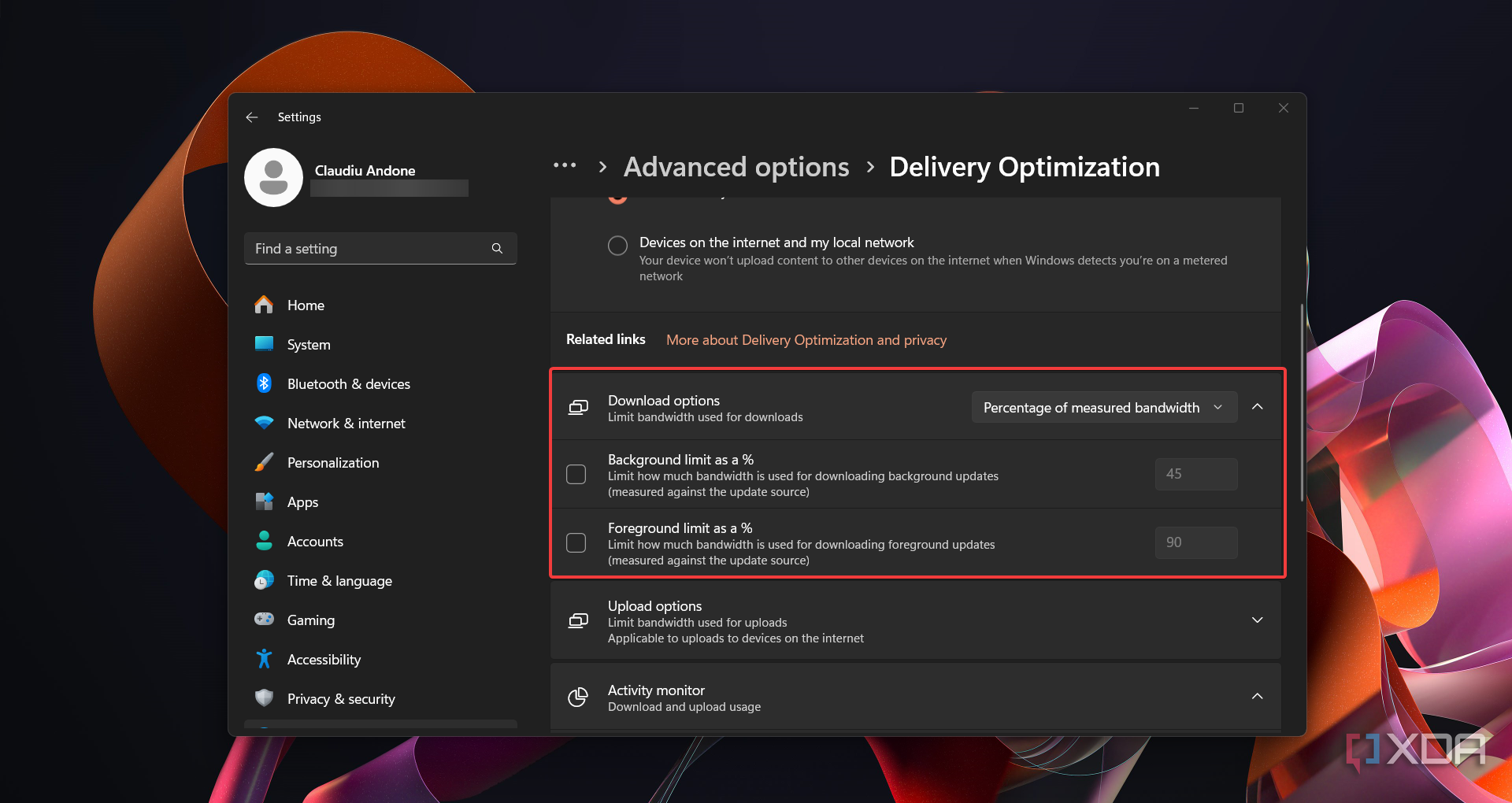
Task: Click the Network wifi icon
Action: click(264, 423)
